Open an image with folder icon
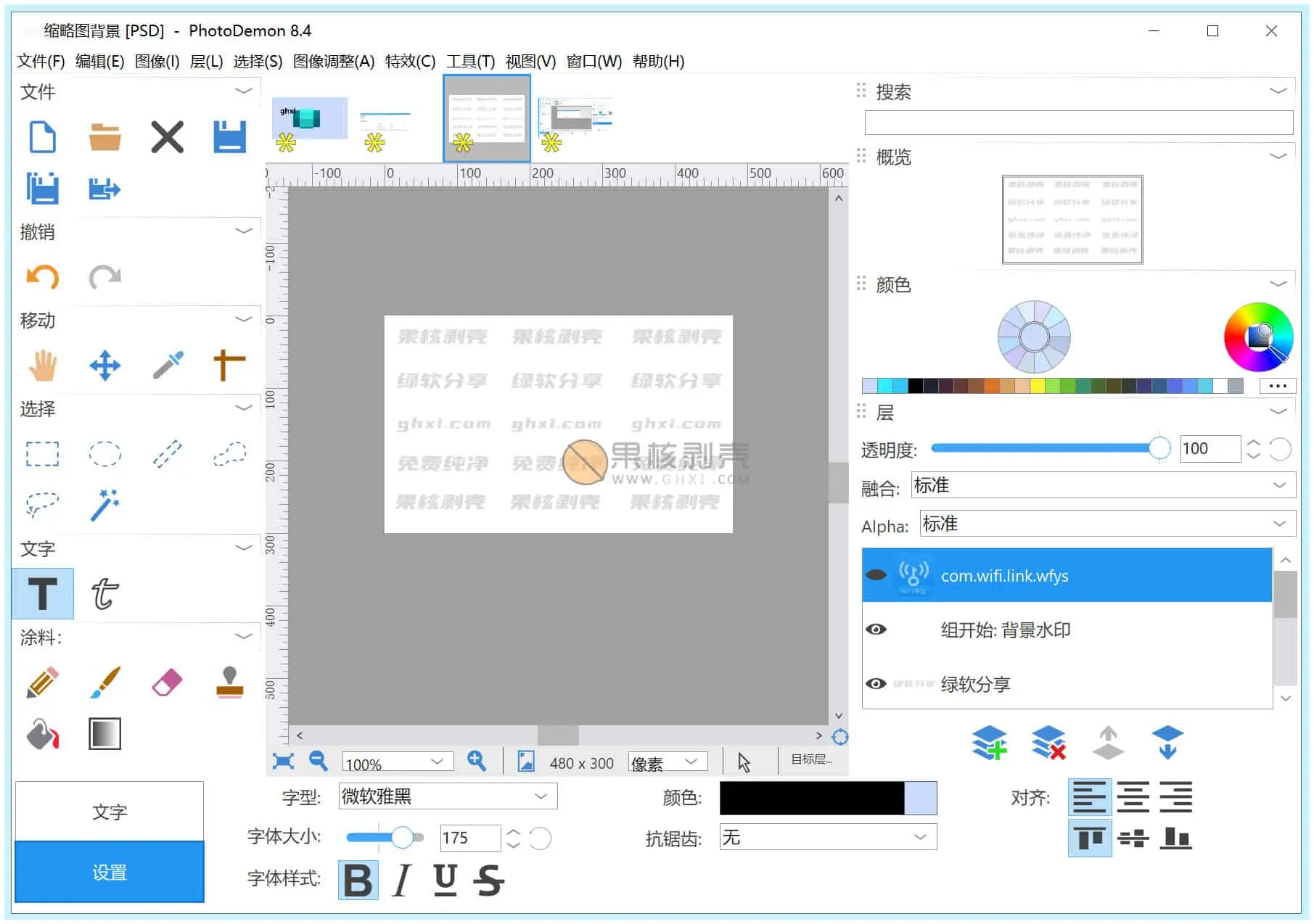This screenshot has height=924, width=1314. (104, 137)
